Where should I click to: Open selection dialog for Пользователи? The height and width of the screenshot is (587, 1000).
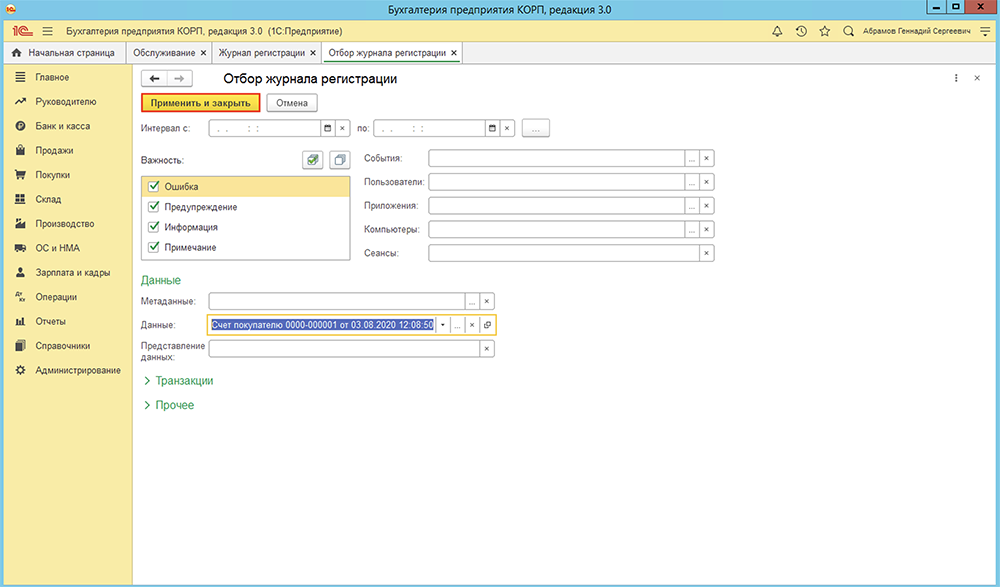click(x=692, y=182)
